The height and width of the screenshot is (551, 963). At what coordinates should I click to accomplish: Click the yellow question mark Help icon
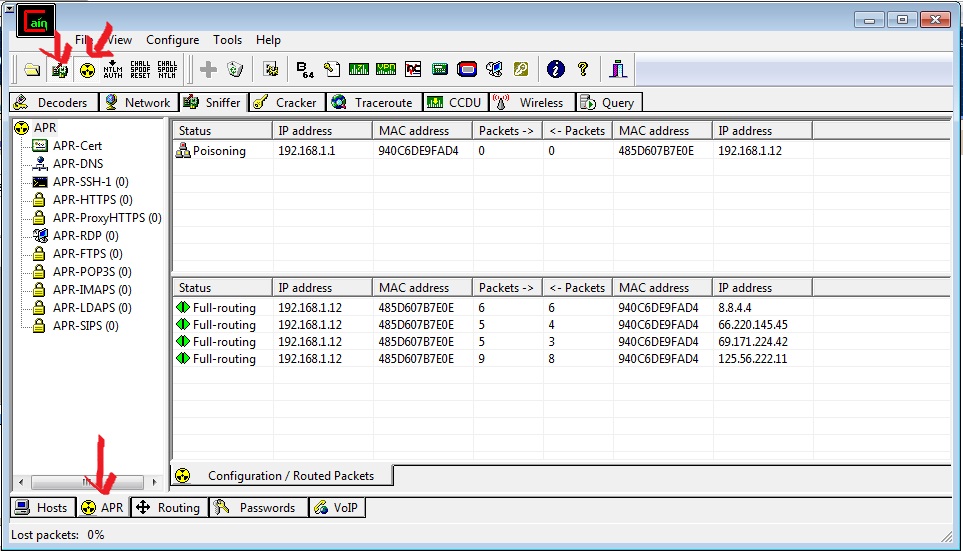[583, 69]
